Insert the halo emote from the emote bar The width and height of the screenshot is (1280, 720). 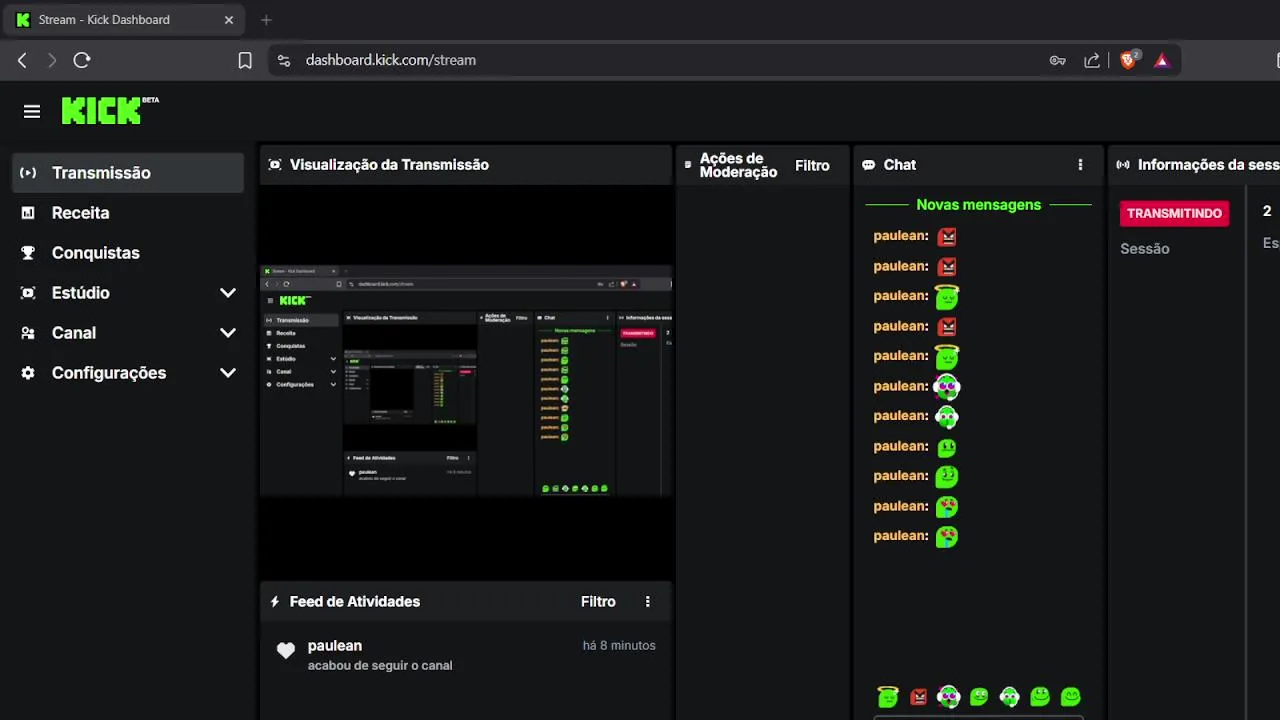[888, 696]
